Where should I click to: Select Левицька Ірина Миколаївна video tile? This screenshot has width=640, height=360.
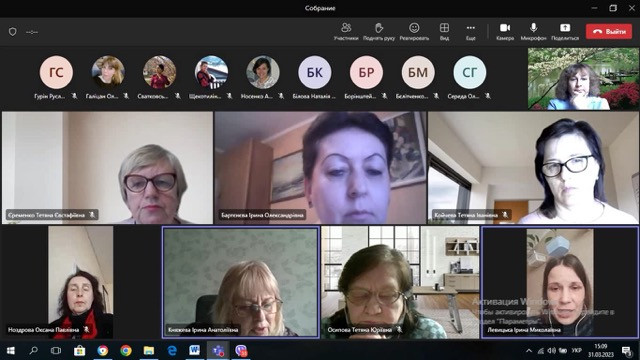pyautogui.click(x=560, y=282)
